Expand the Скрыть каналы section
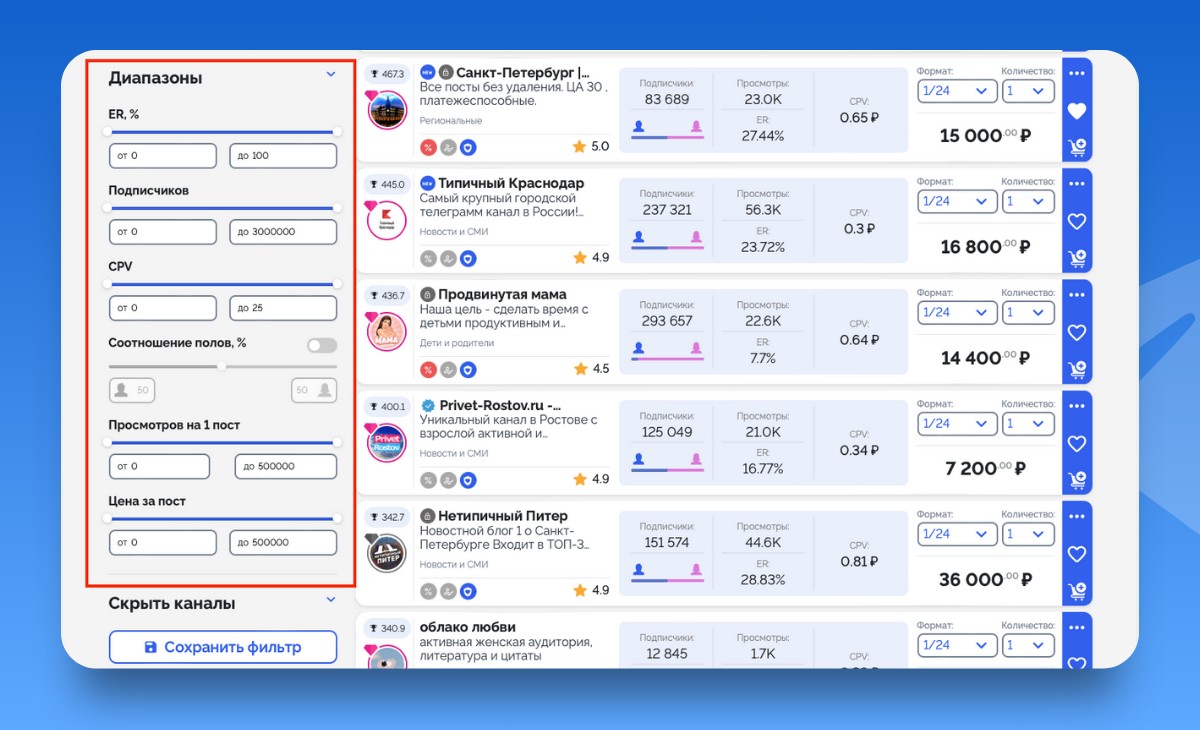 click(x=331, y=600)
